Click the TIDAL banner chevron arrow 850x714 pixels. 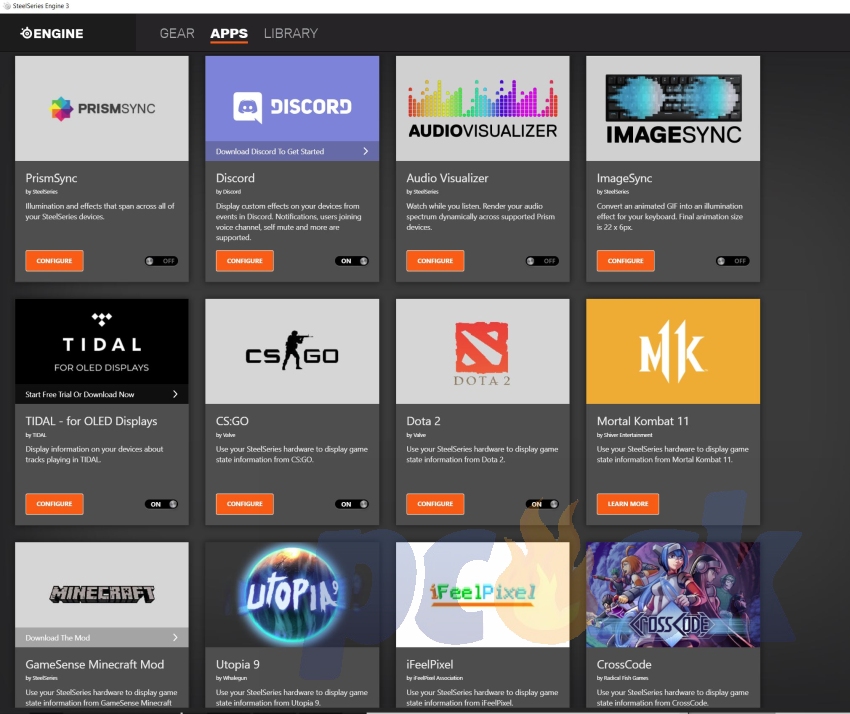click(175, 394)
